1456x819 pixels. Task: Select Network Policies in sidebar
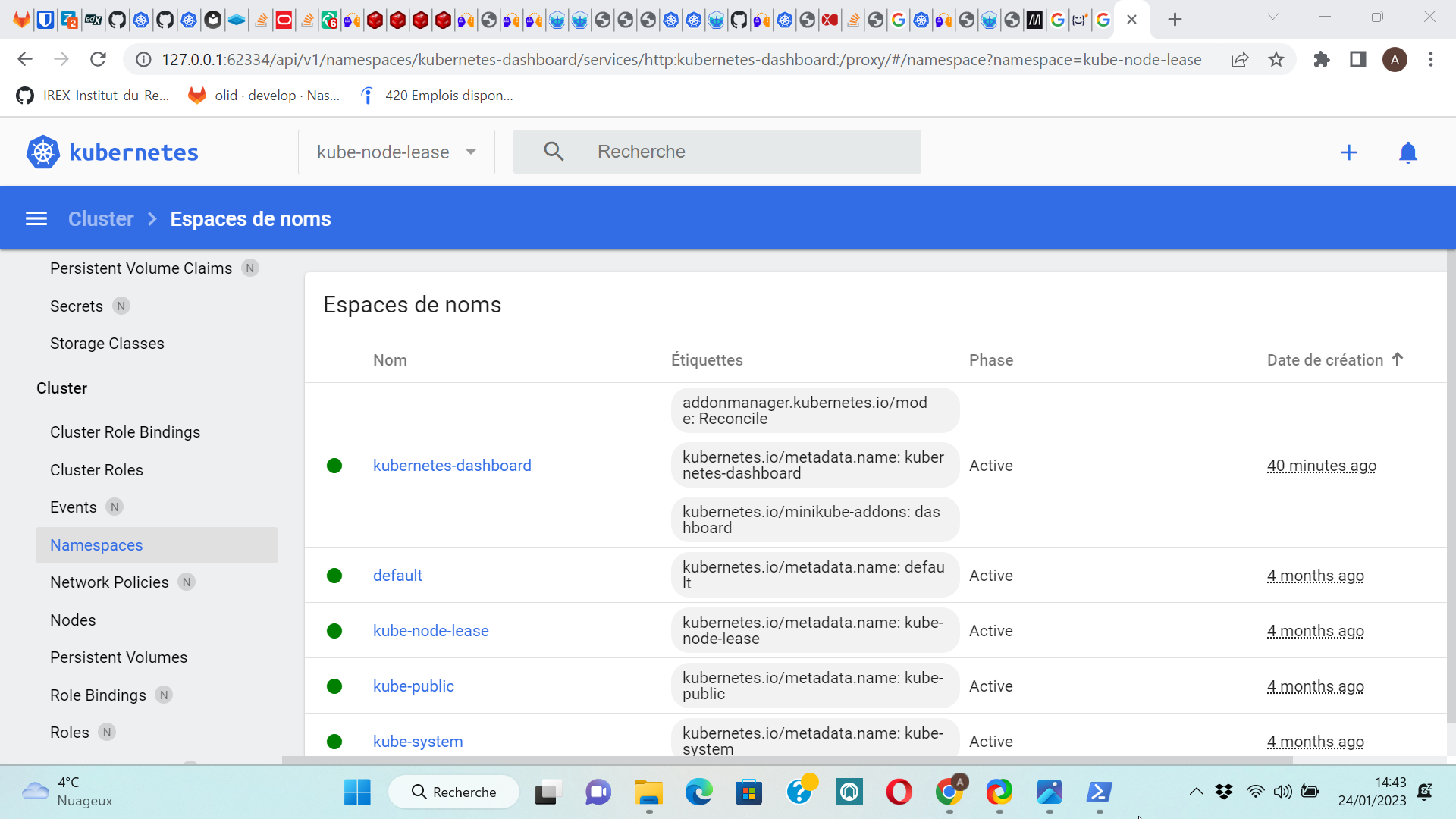pos(109,582)
